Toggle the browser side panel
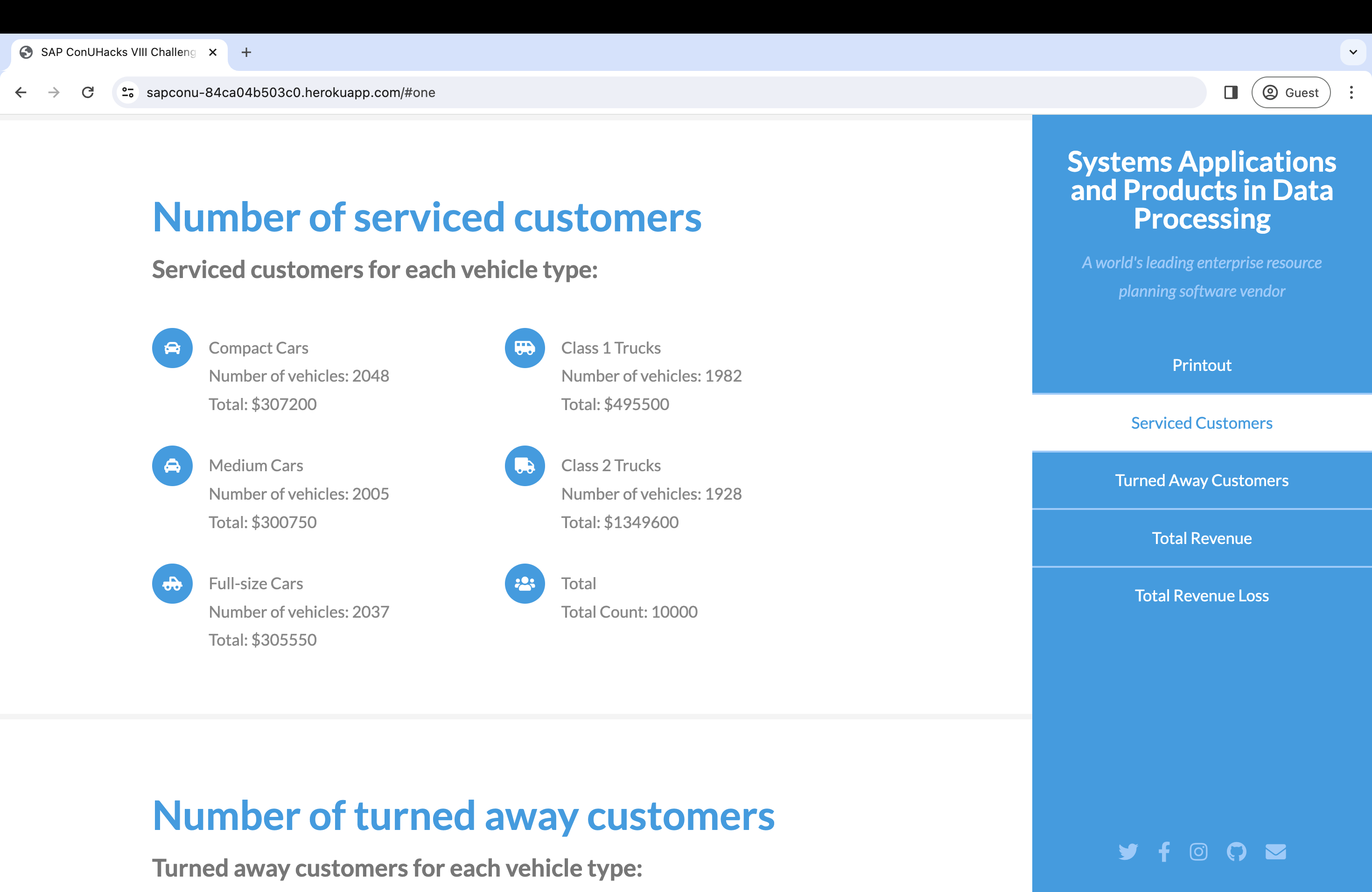This screenshot has width=1372, height=892. click(x=1231, y=93)
